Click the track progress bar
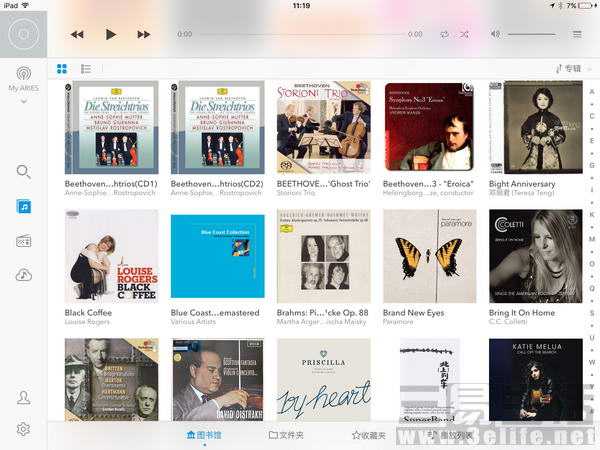The height and width of the screenshot is (450, 600). (301, 34)
